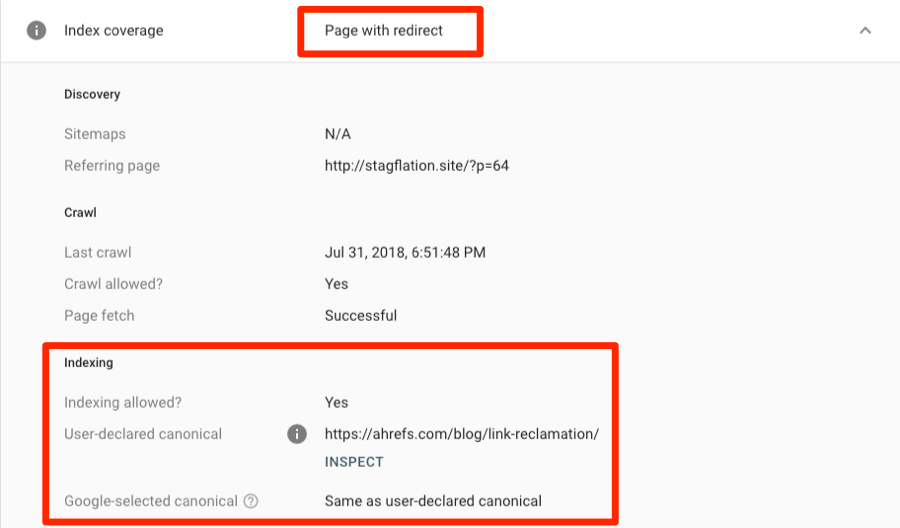
Task: Click the ahrefs.com link-reclamation canonical URL
Action: pos(461,434)
